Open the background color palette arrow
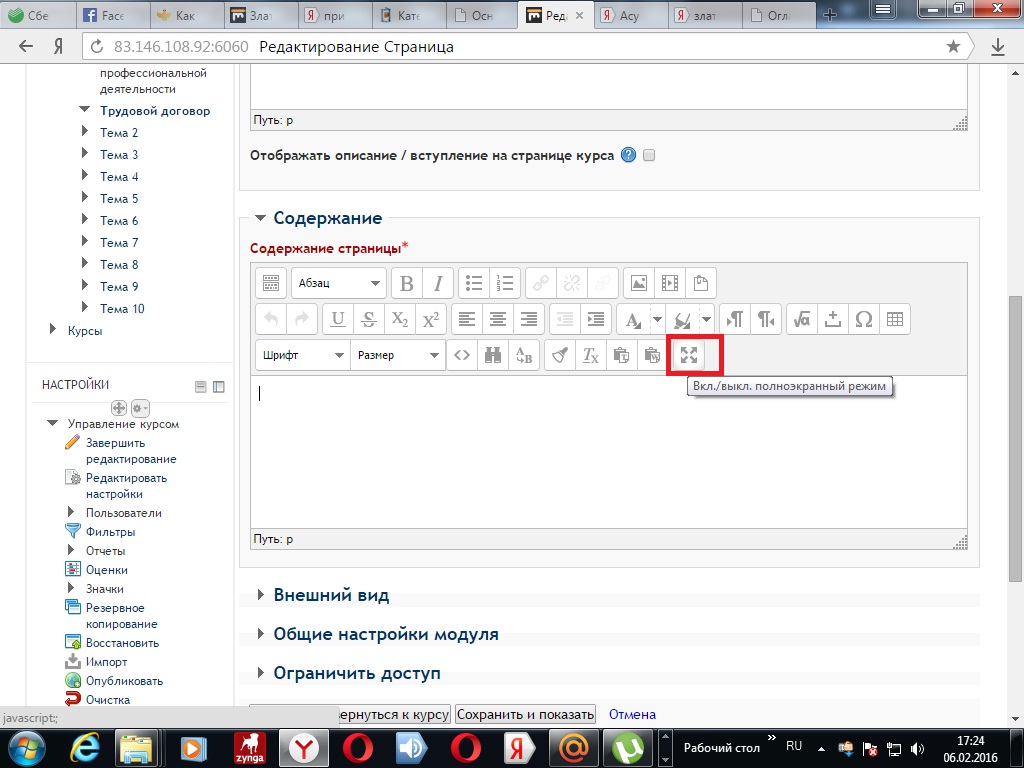 (707, 319)
